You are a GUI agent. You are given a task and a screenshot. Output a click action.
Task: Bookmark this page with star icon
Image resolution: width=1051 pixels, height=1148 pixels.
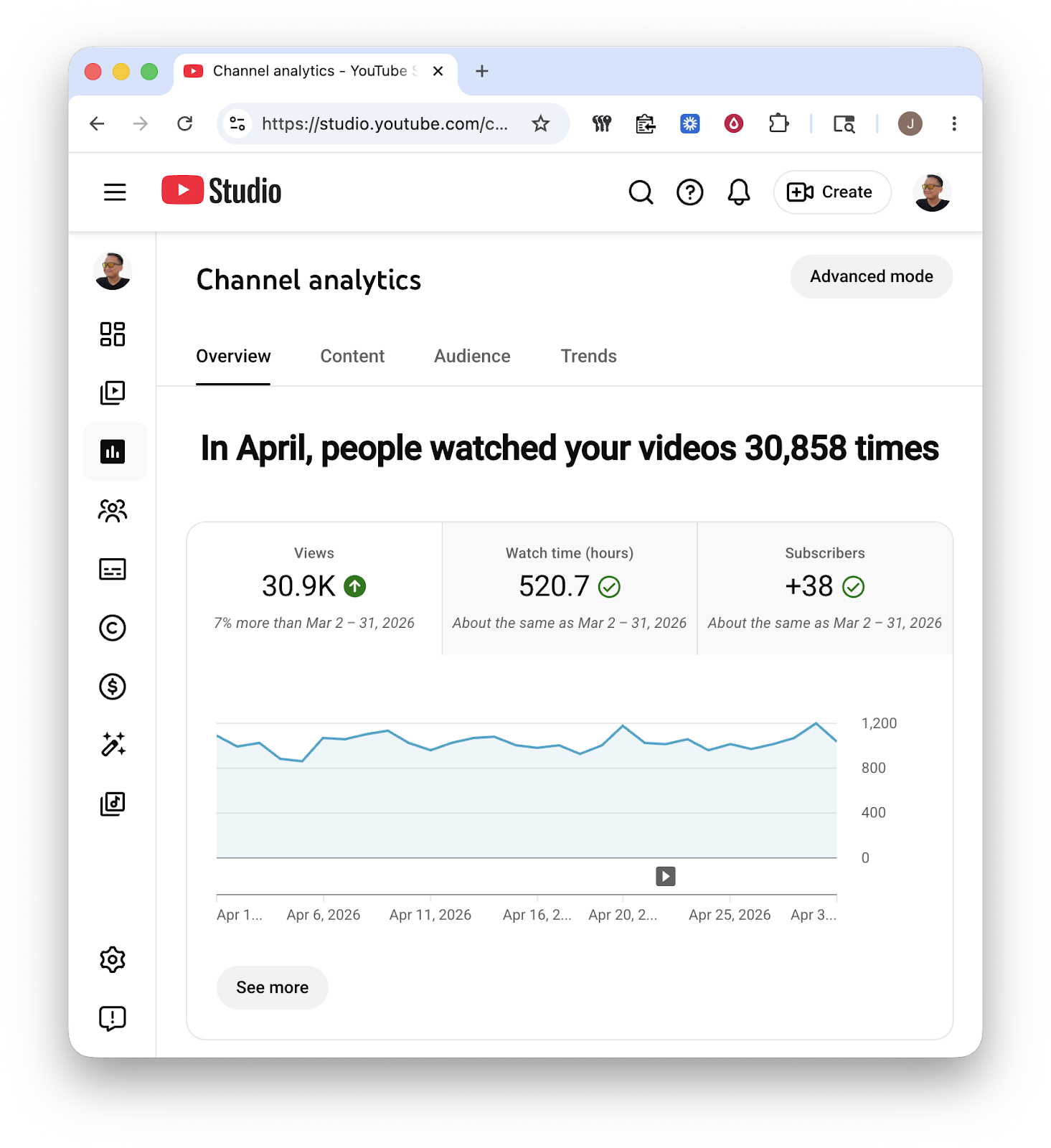[540, 123]
